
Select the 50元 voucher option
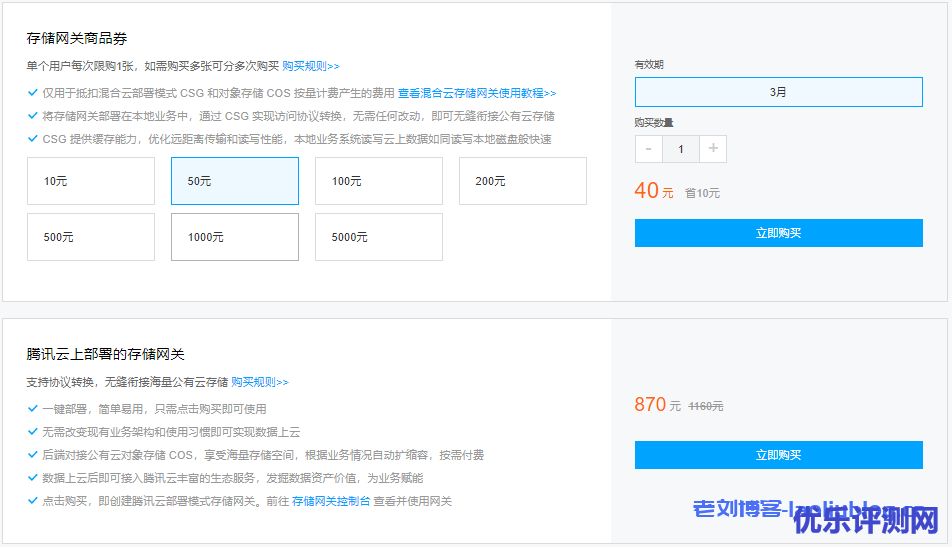pos(234,181)
